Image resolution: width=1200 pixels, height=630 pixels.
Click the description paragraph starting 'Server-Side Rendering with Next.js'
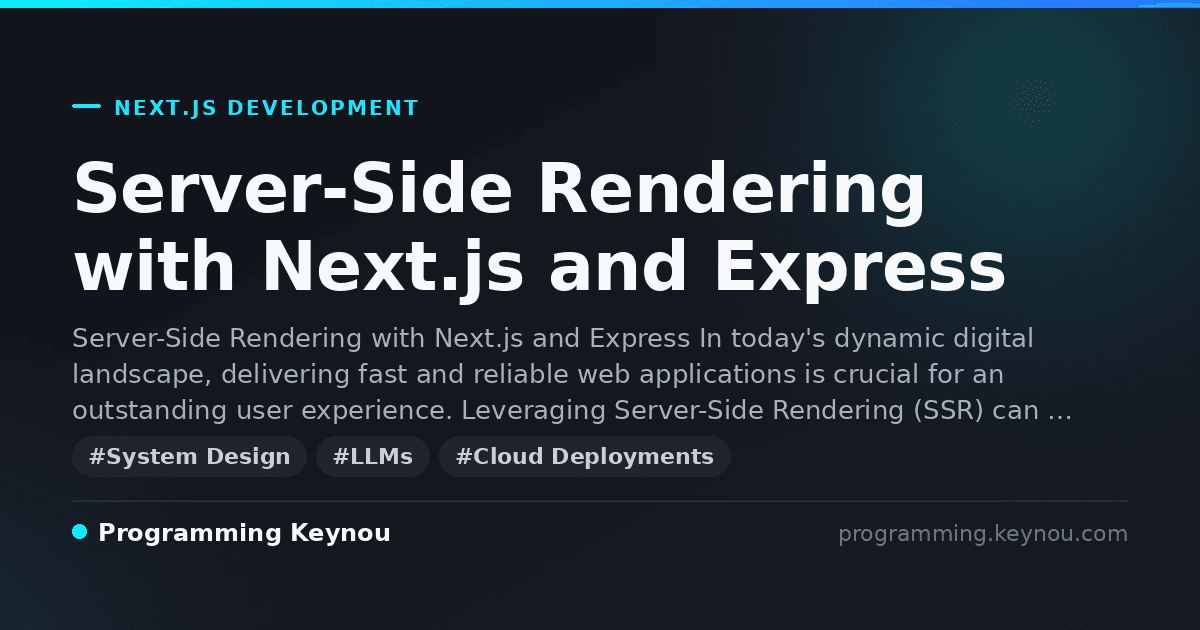coord(572,375)
